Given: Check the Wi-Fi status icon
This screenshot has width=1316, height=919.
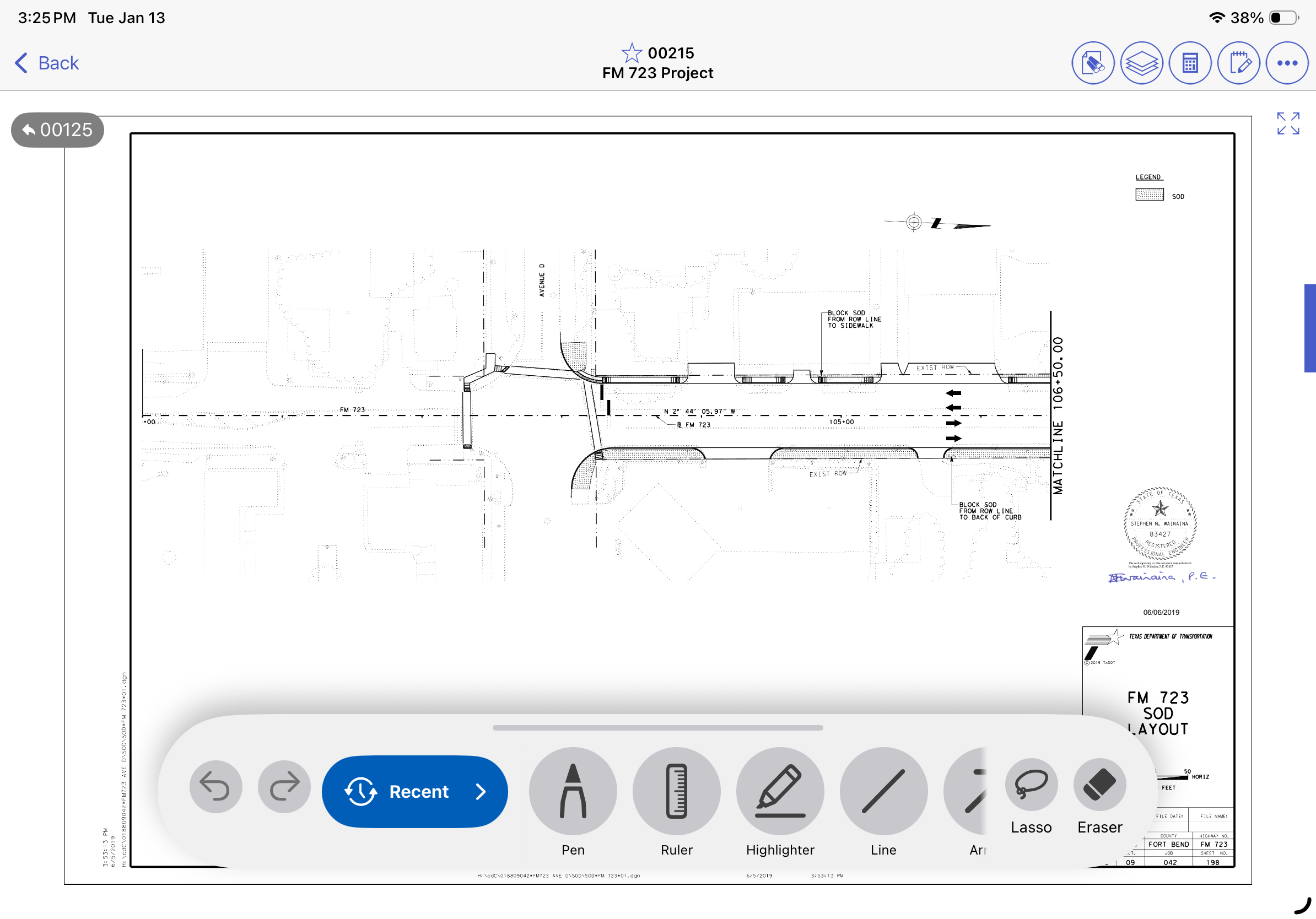Looking at the screenshot, I should click(1217, 18).
